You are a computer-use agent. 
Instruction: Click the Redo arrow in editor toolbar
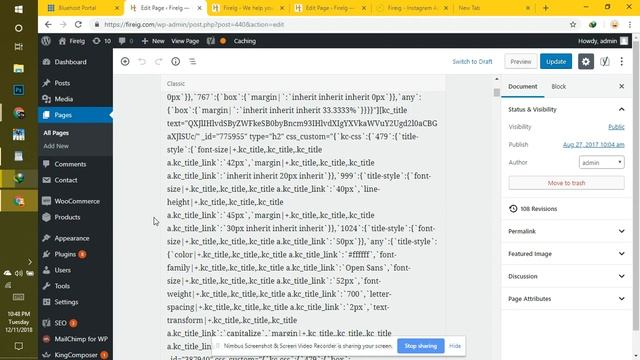(x=158, y=62)
